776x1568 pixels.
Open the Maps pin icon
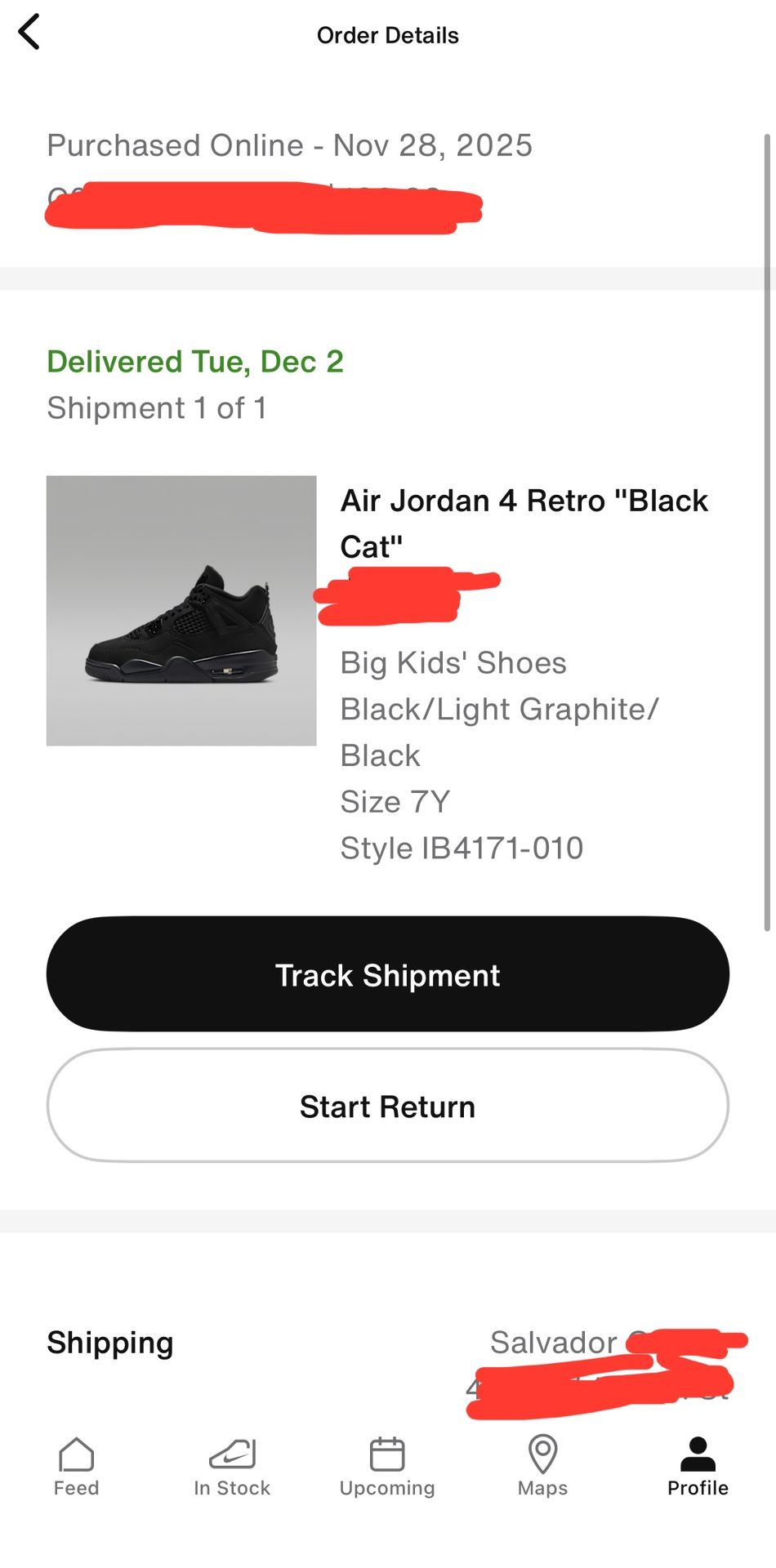pos(542,1454)
